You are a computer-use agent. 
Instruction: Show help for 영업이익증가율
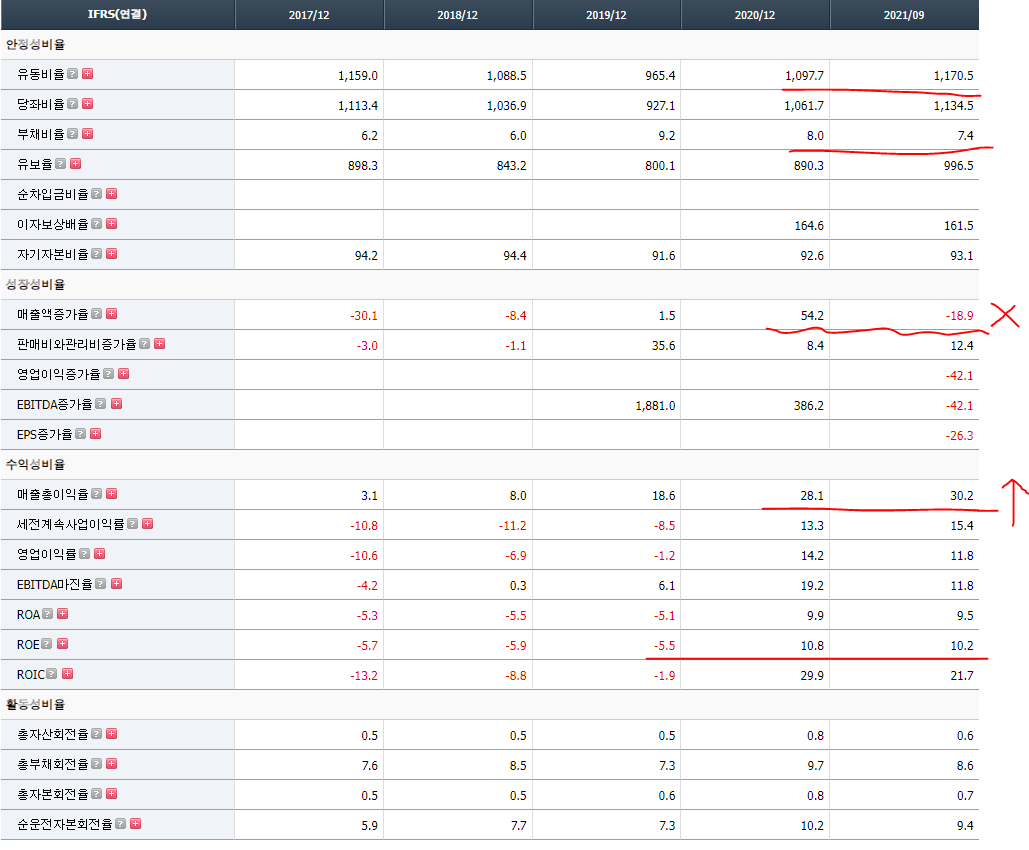point(108,373)
